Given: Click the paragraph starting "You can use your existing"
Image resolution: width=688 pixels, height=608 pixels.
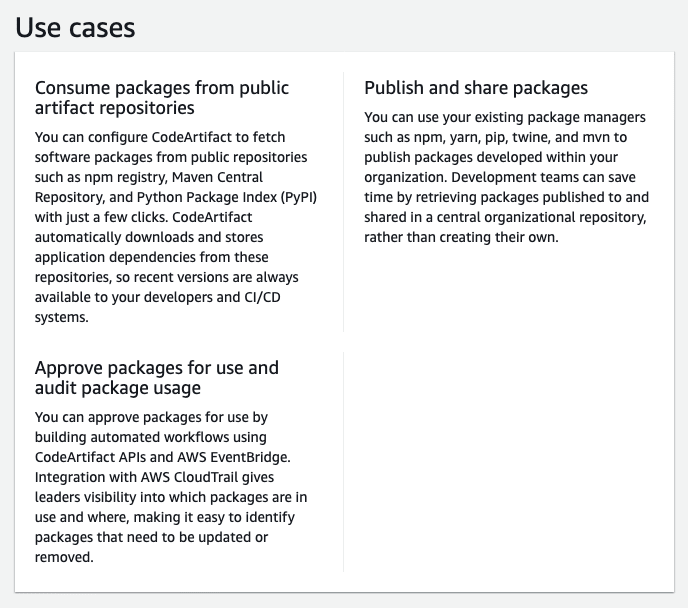Looking at the screenshot, I should [506, 177].
